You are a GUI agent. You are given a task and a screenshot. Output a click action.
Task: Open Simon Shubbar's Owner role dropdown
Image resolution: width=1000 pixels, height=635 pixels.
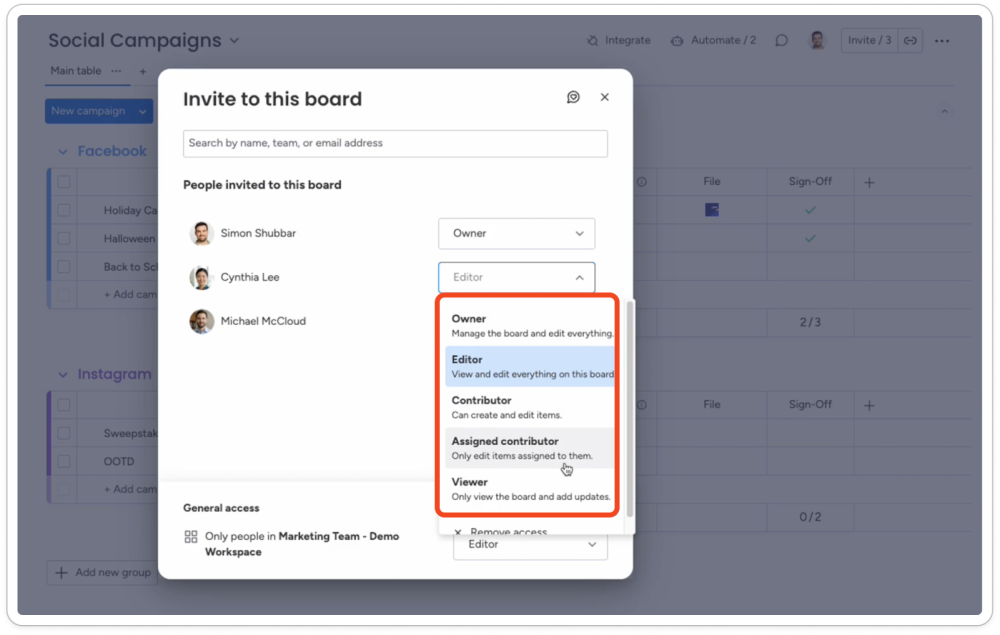point(516,233)
